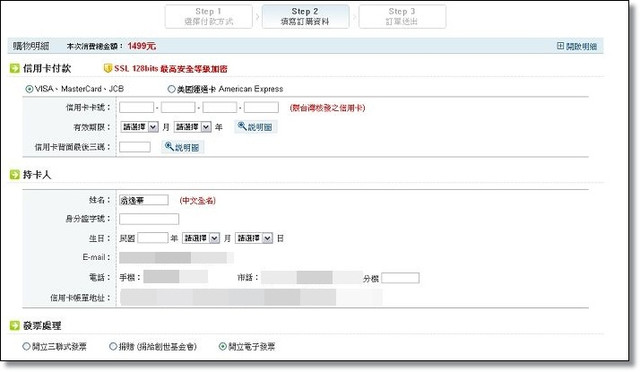Click the 身分證字號 ID number field
640x372 pixels.
coord(149,219)
